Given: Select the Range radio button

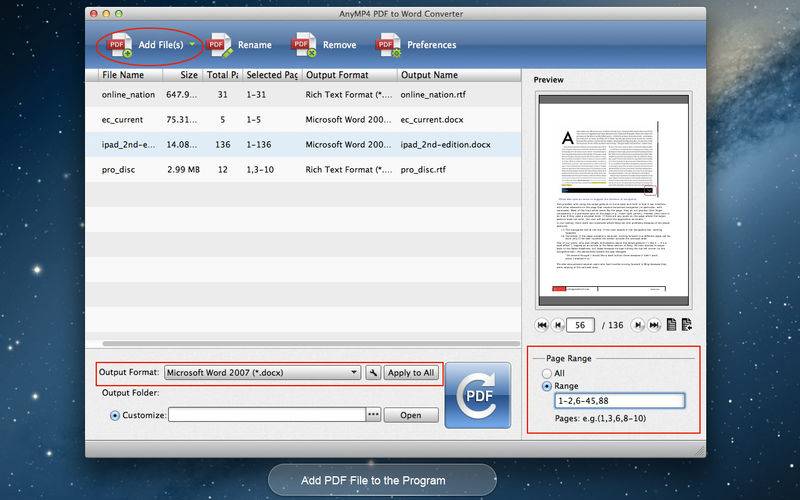Looking at the screenshot, I should [547, 386].
